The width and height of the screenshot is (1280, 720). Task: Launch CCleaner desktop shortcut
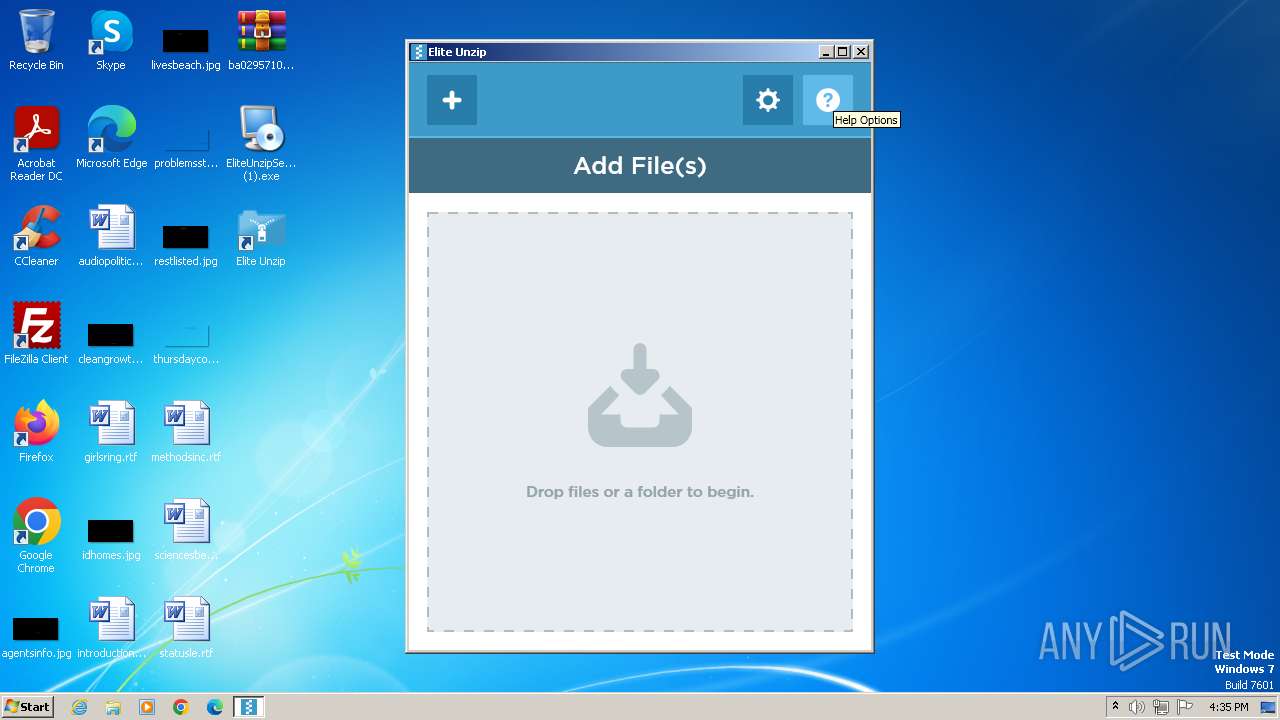[x=36, y=236]
